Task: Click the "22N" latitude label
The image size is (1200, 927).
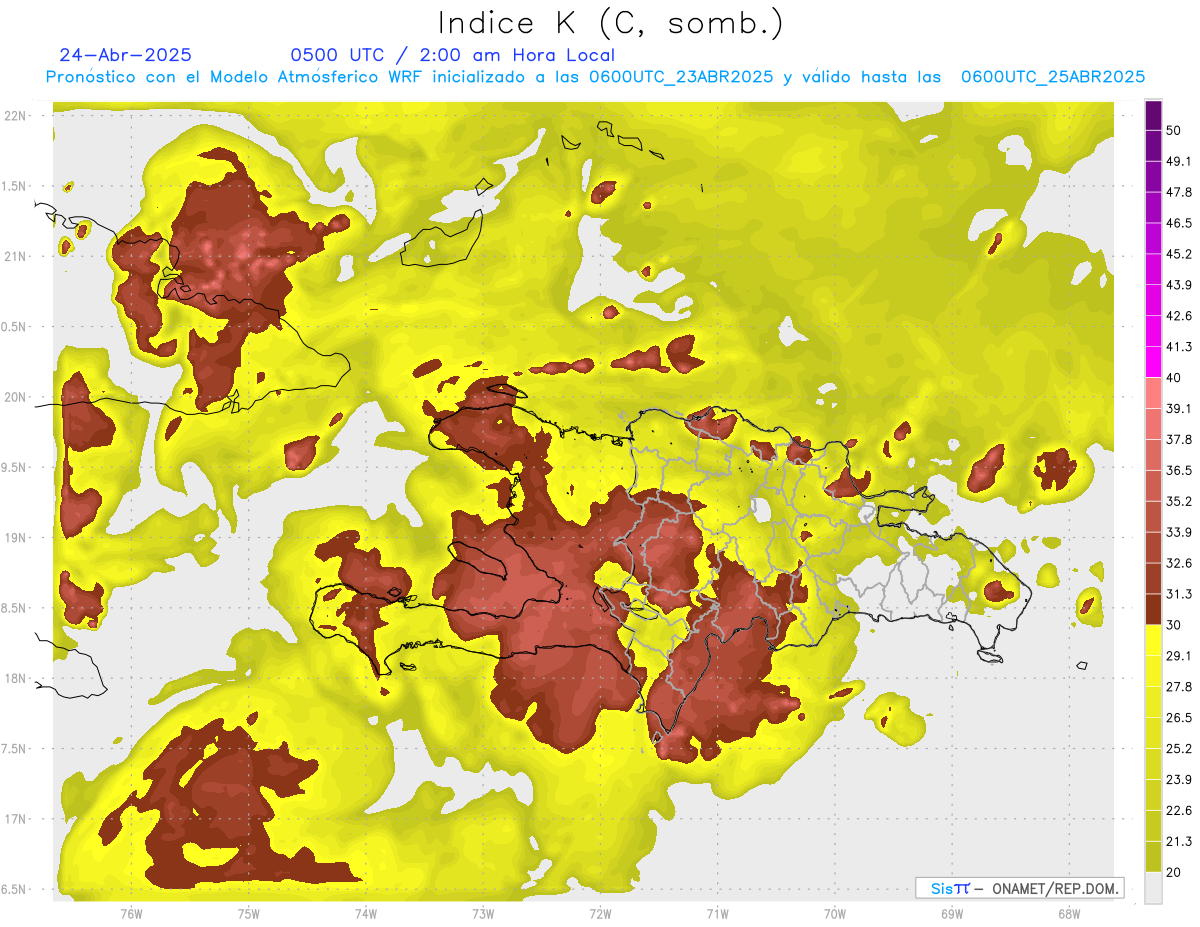Action: pos(15,116)
